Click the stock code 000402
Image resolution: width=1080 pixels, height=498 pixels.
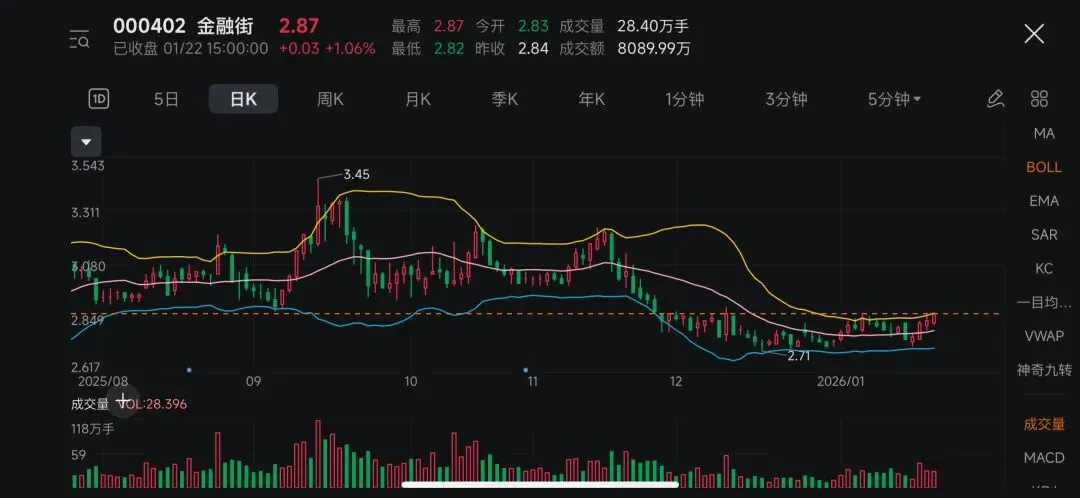(149, 26)
